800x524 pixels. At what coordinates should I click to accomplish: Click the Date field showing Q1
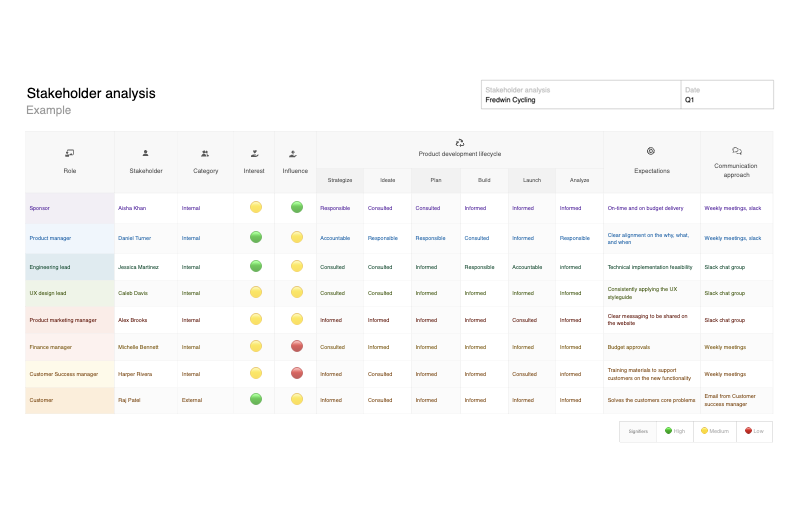pyautogui.click(x=727, y=95)
